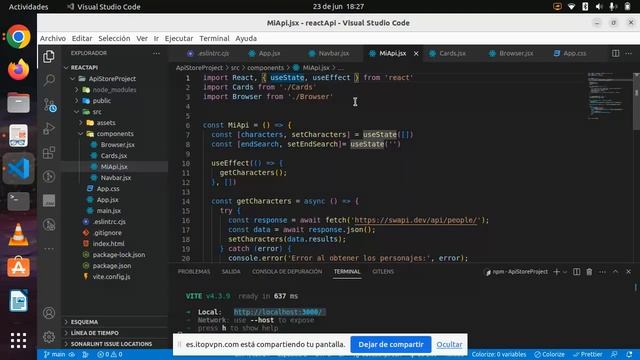Image resolution: width=640 pixels, height=360 pixels.
Task: Show additional activity bar views ellipsis
Action: click(x=49, y=249)
